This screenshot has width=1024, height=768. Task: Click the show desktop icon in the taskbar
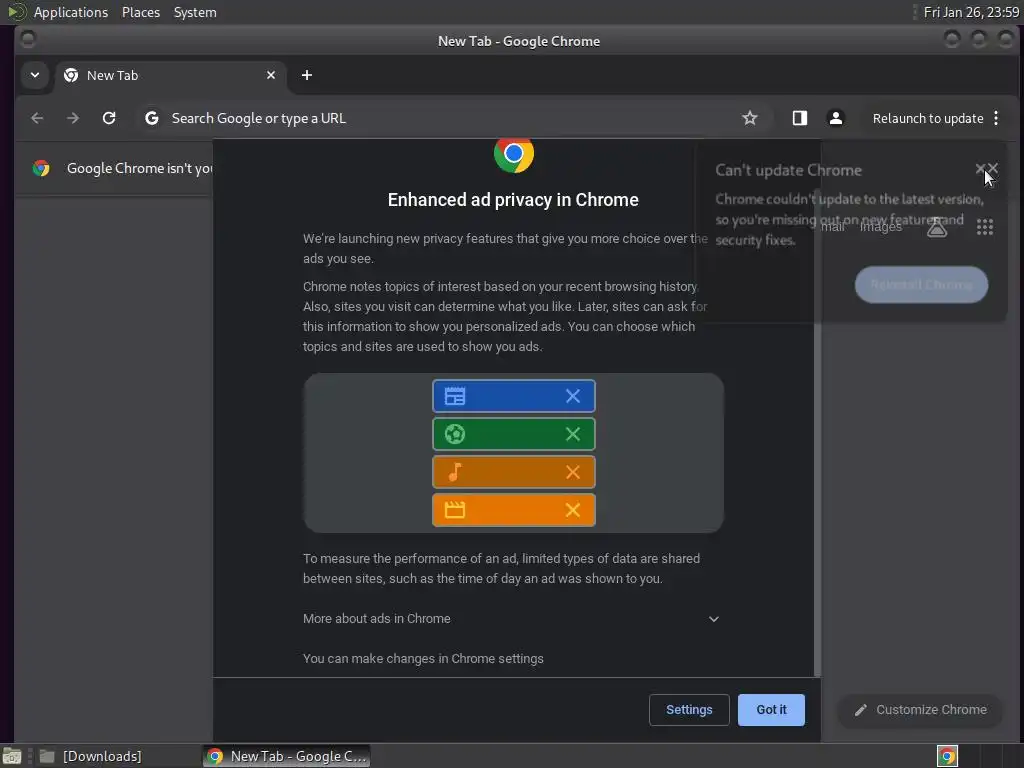11,756
